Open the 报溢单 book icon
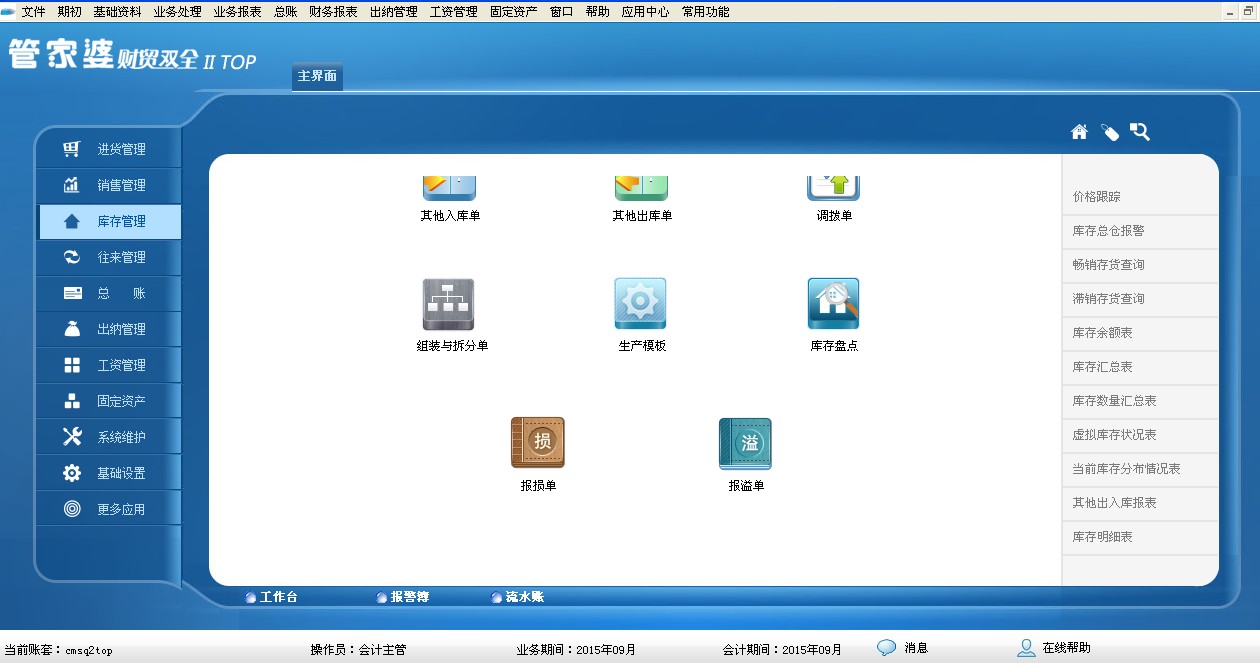Screen dimensions: 1260x663 [745, 443]
